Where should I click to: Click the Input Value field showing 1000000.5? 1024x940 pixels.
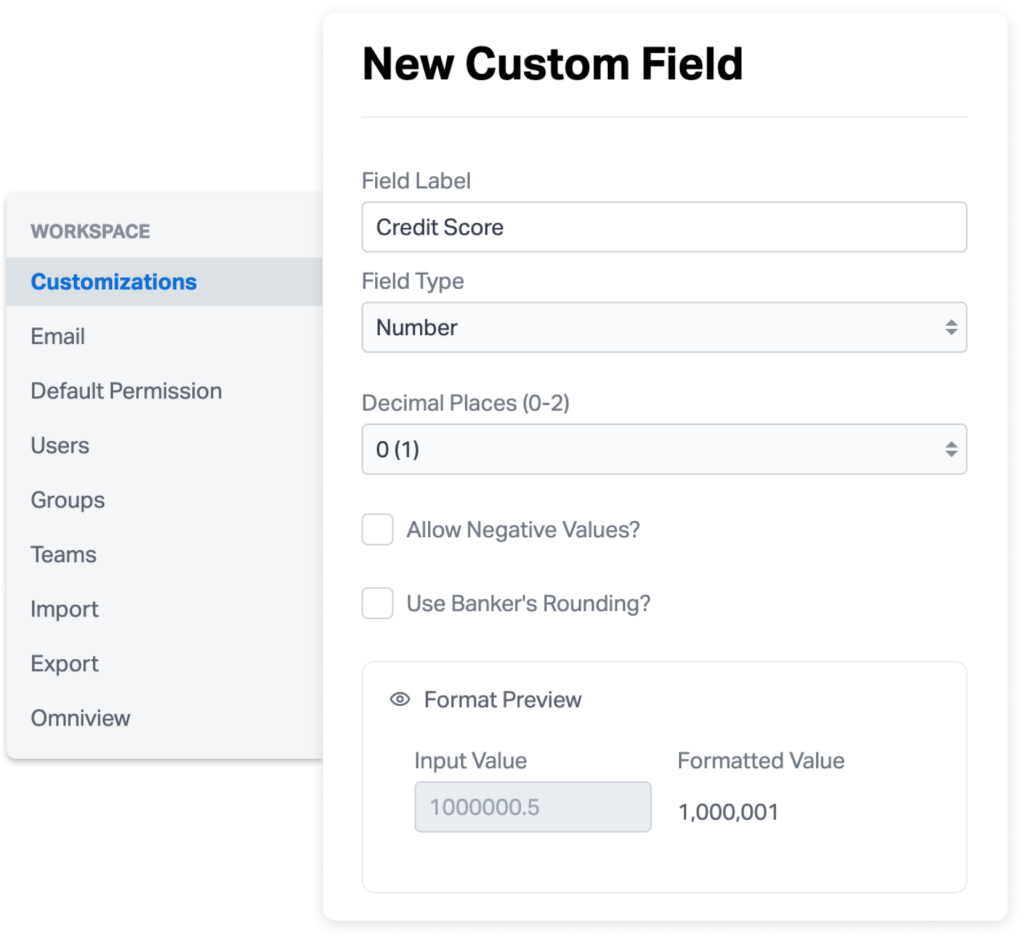point(533,807)
